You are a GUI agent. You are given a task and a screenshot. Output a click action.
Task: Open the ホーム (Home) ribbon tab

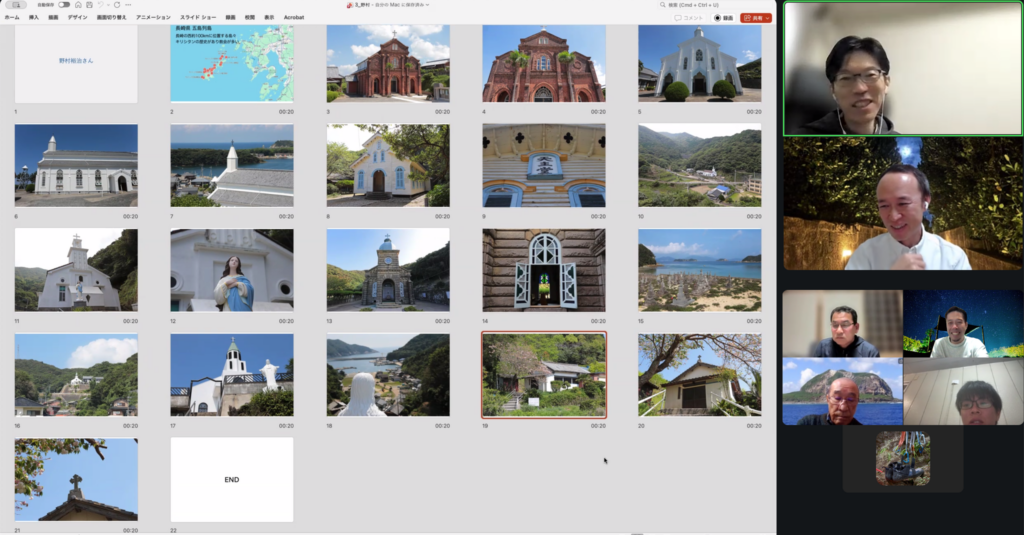coord(12,18)
